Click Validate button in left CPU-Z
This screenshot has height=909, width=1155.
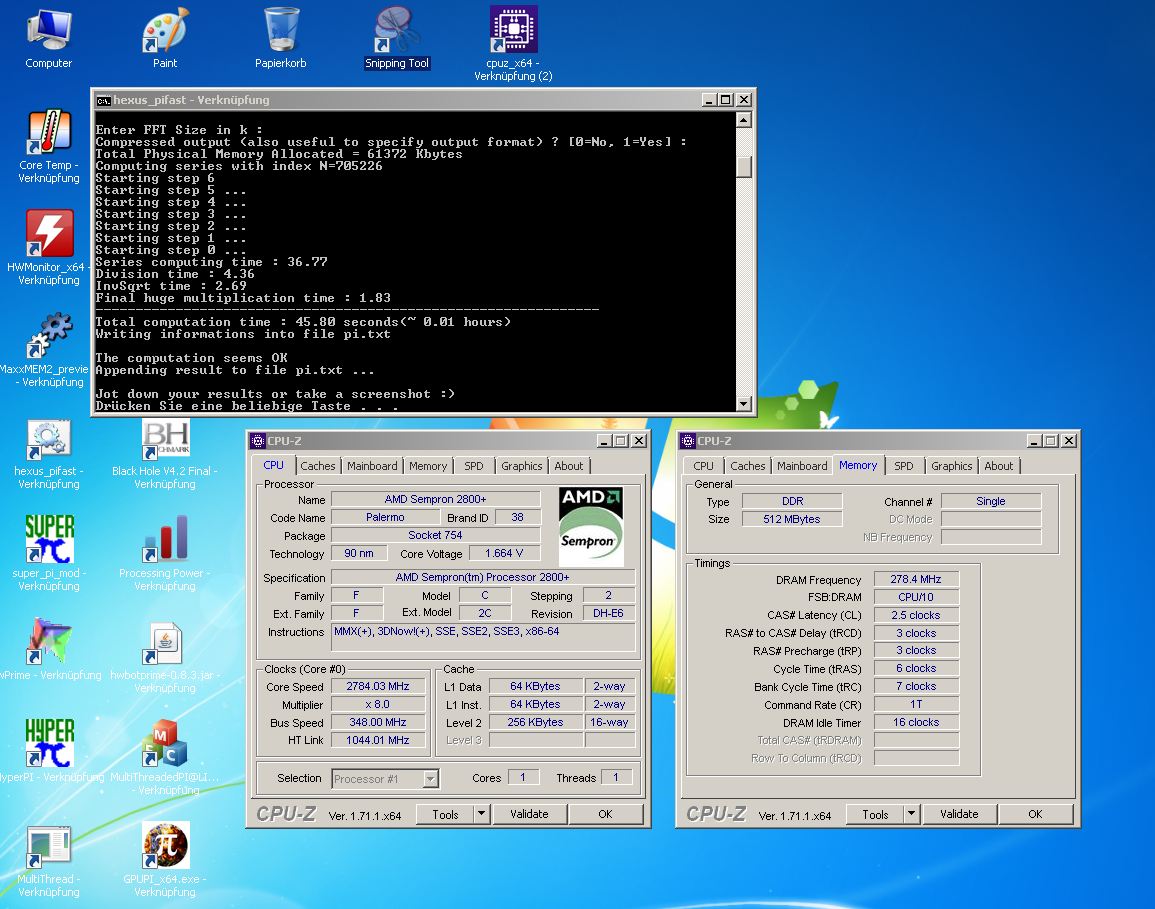tap(529, 814)
